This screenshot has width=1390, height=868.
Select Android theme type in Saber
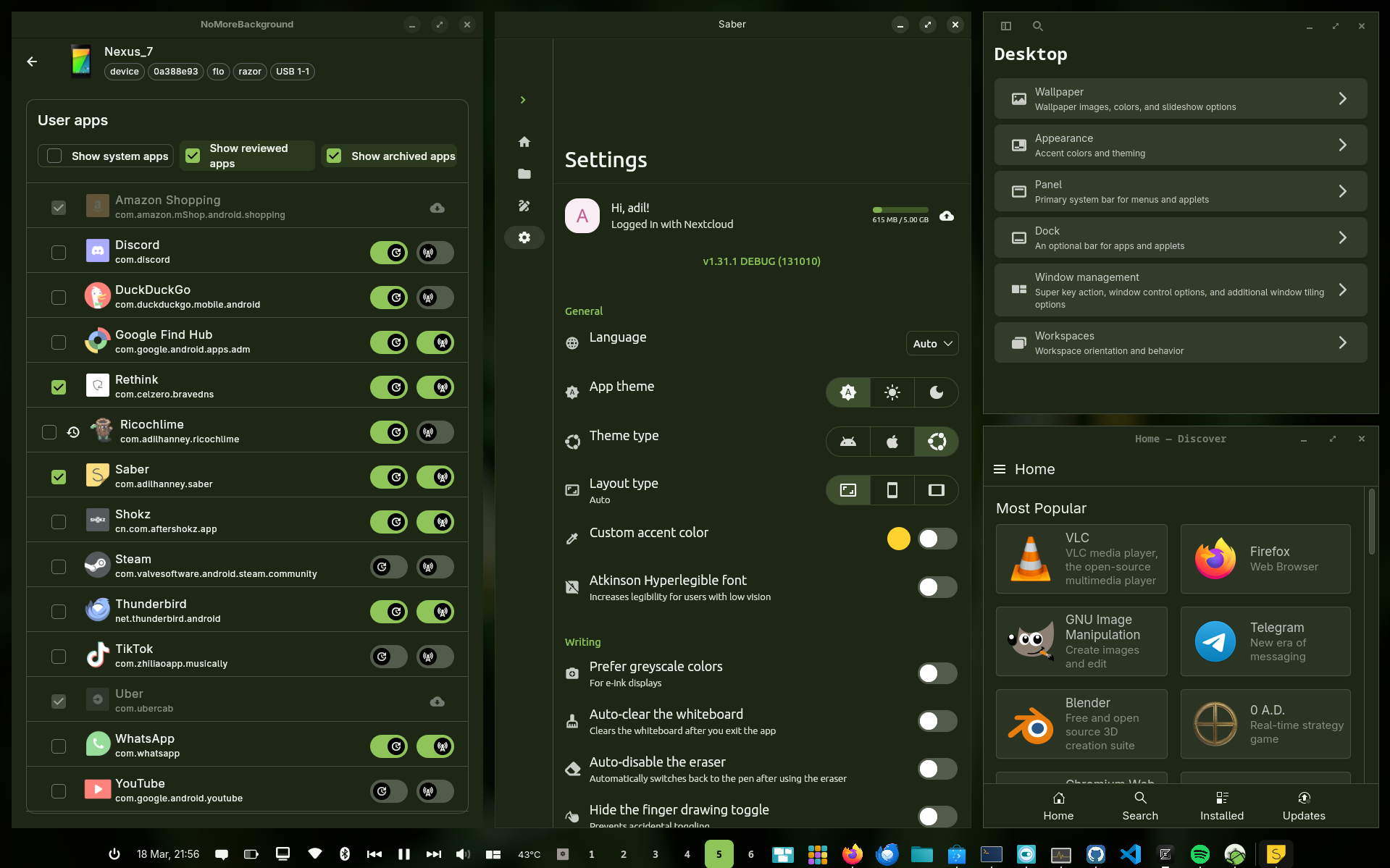pos(848,442)
